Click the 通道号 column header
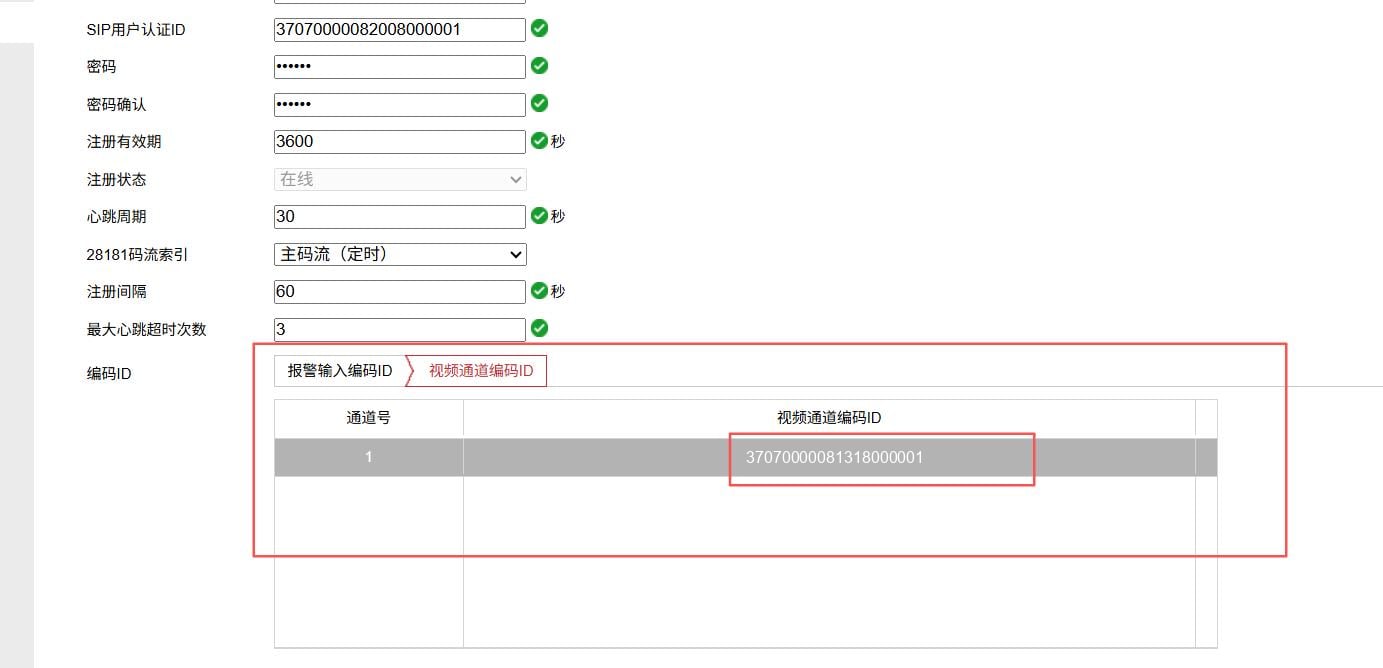 369,418
